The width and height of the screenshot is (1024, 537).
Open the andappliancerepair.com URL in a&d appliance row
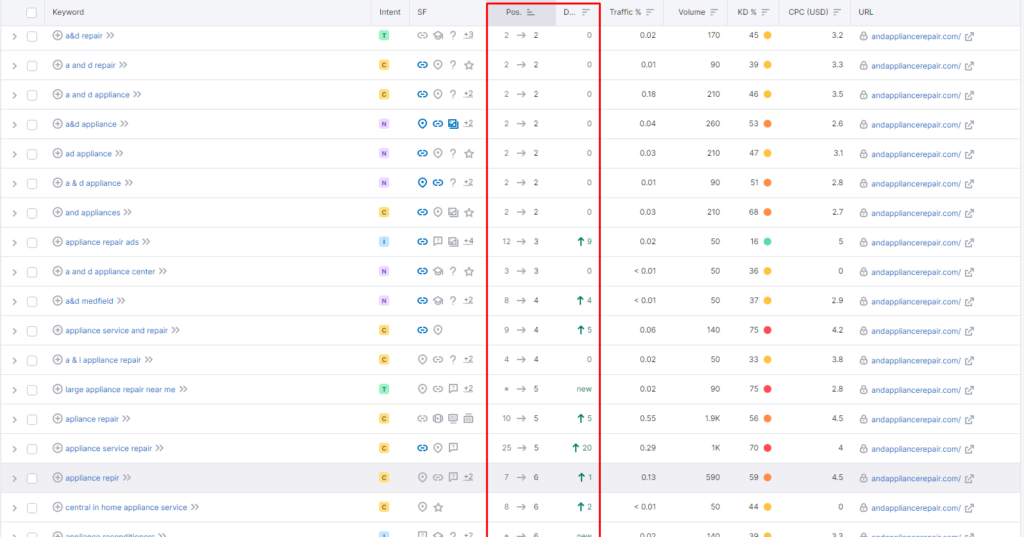click(916, 125)
